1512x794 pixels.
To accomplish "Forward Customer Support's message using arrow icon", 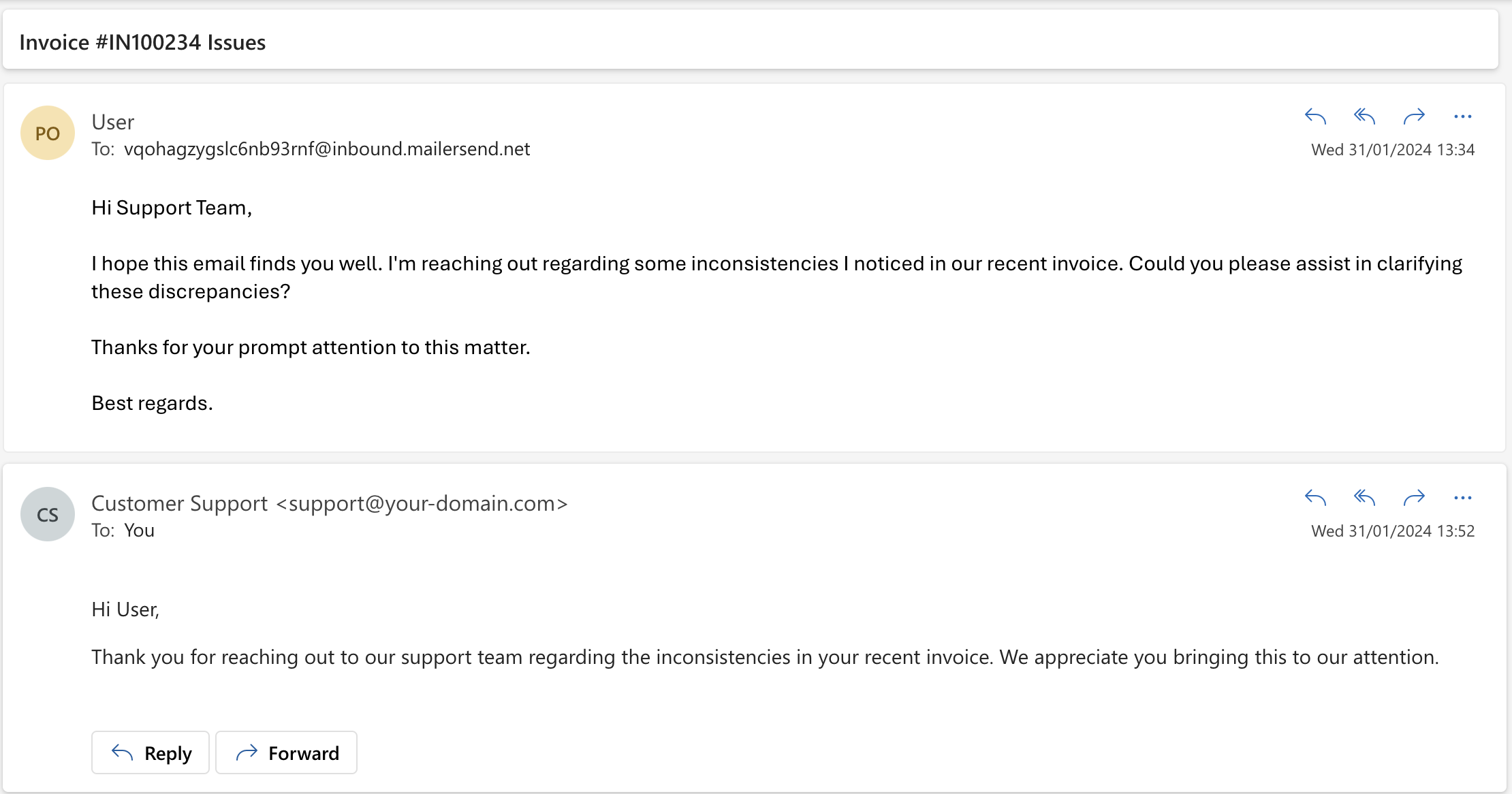I will tap(1415, 498).
